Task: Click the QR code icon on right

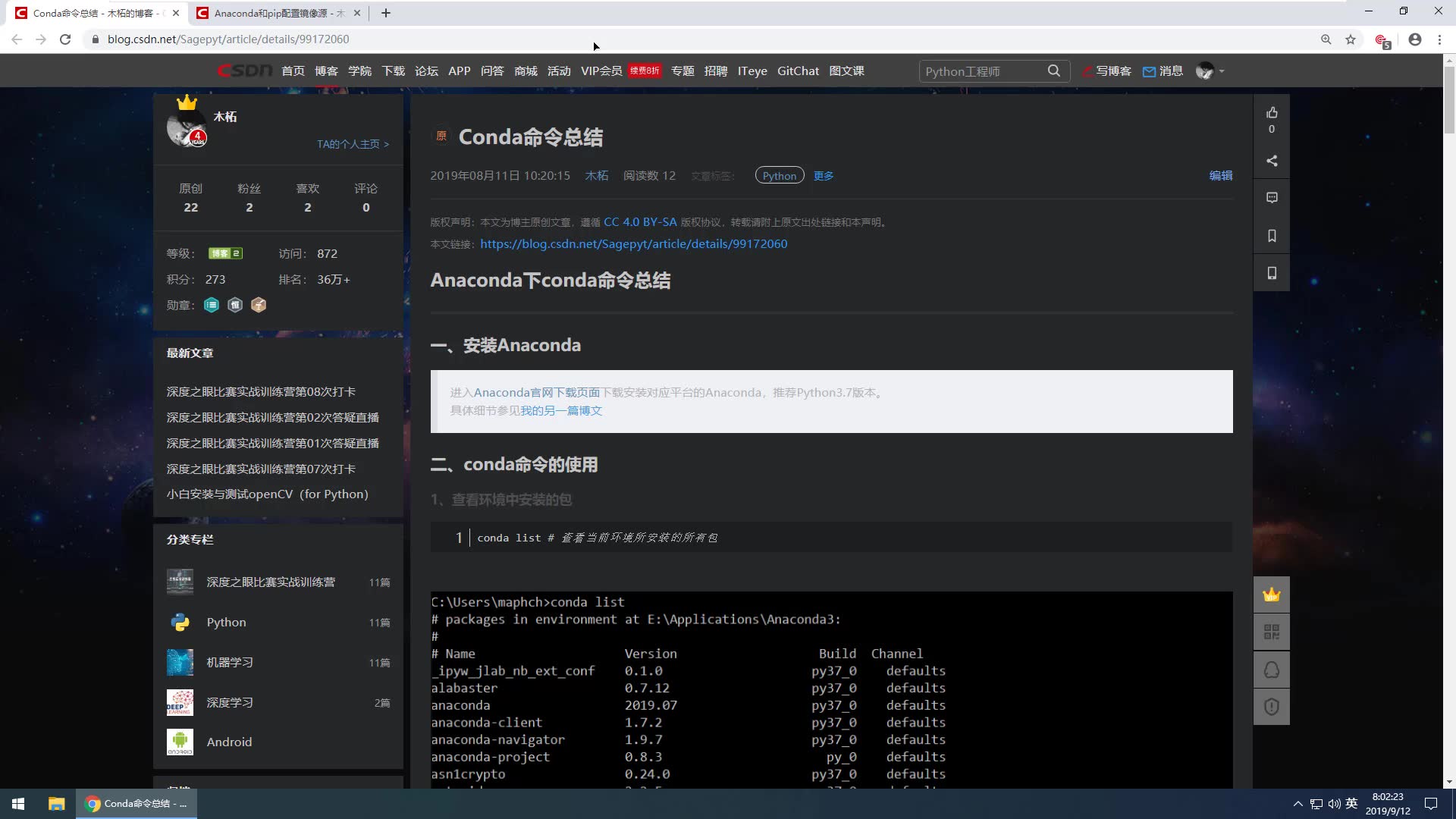Action: (x=1272, y=632)
